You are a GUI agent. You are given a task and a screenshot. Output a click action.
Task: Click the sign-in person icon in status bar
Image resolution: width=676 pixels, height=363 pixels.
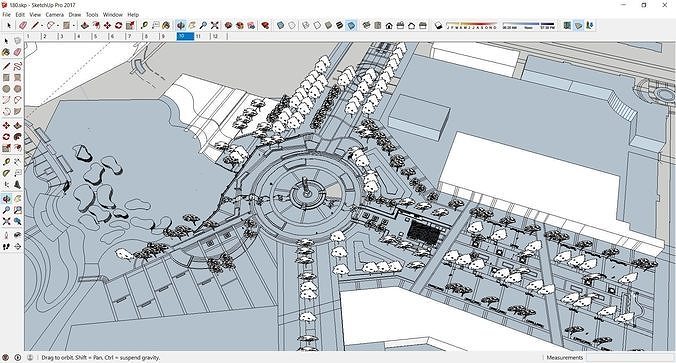(30, 357)
